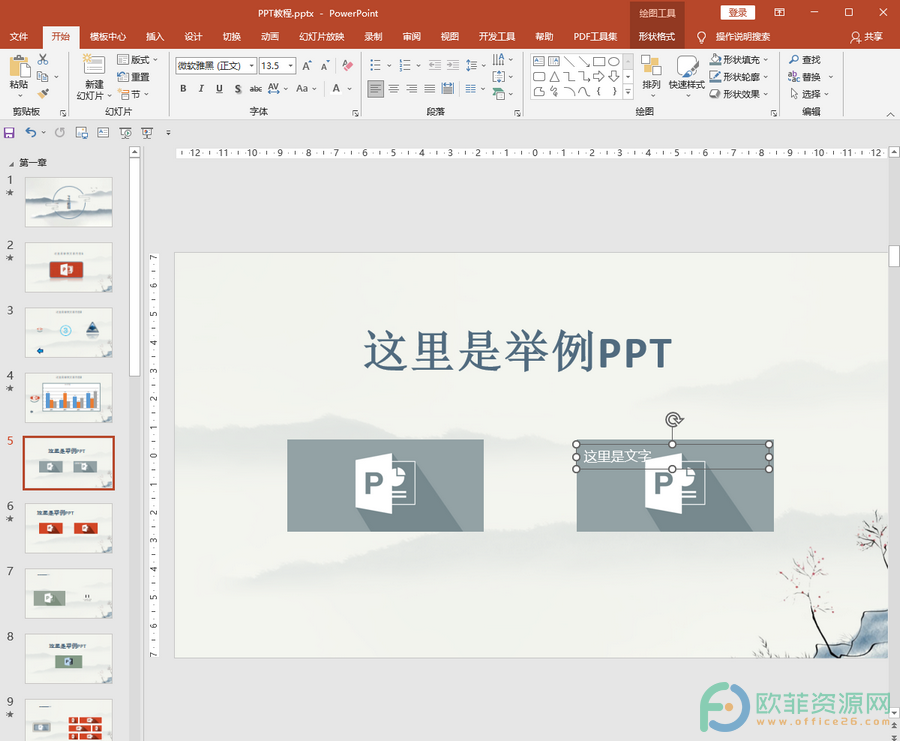Image resolution: width=900 pixels, height=741 pixels.
Task: Expand the shapes gallery More arrow
Action: click(628, 92)
